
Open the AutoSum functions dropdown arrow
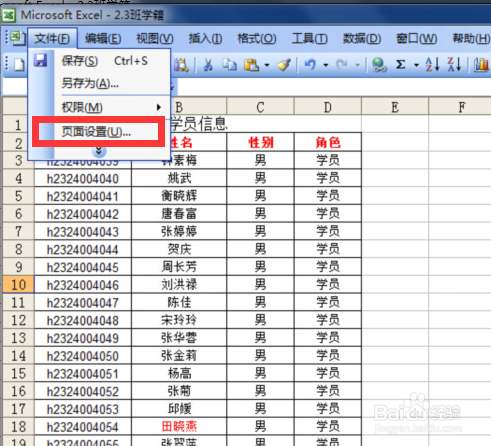tap(416, 65)
